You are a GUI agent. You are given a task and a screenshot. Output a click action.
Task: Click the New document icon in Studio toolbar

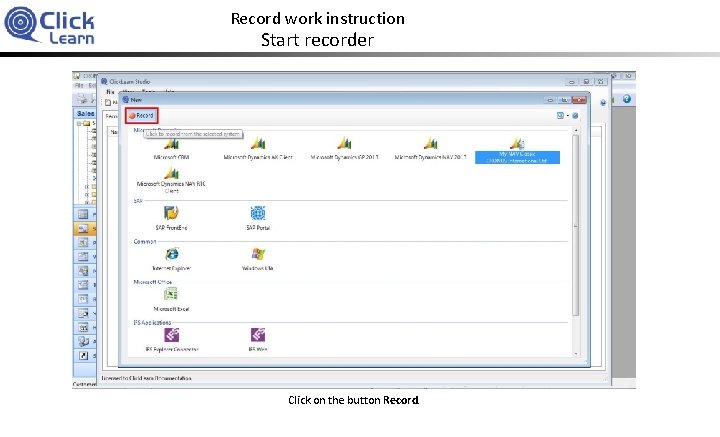(108, 102)
